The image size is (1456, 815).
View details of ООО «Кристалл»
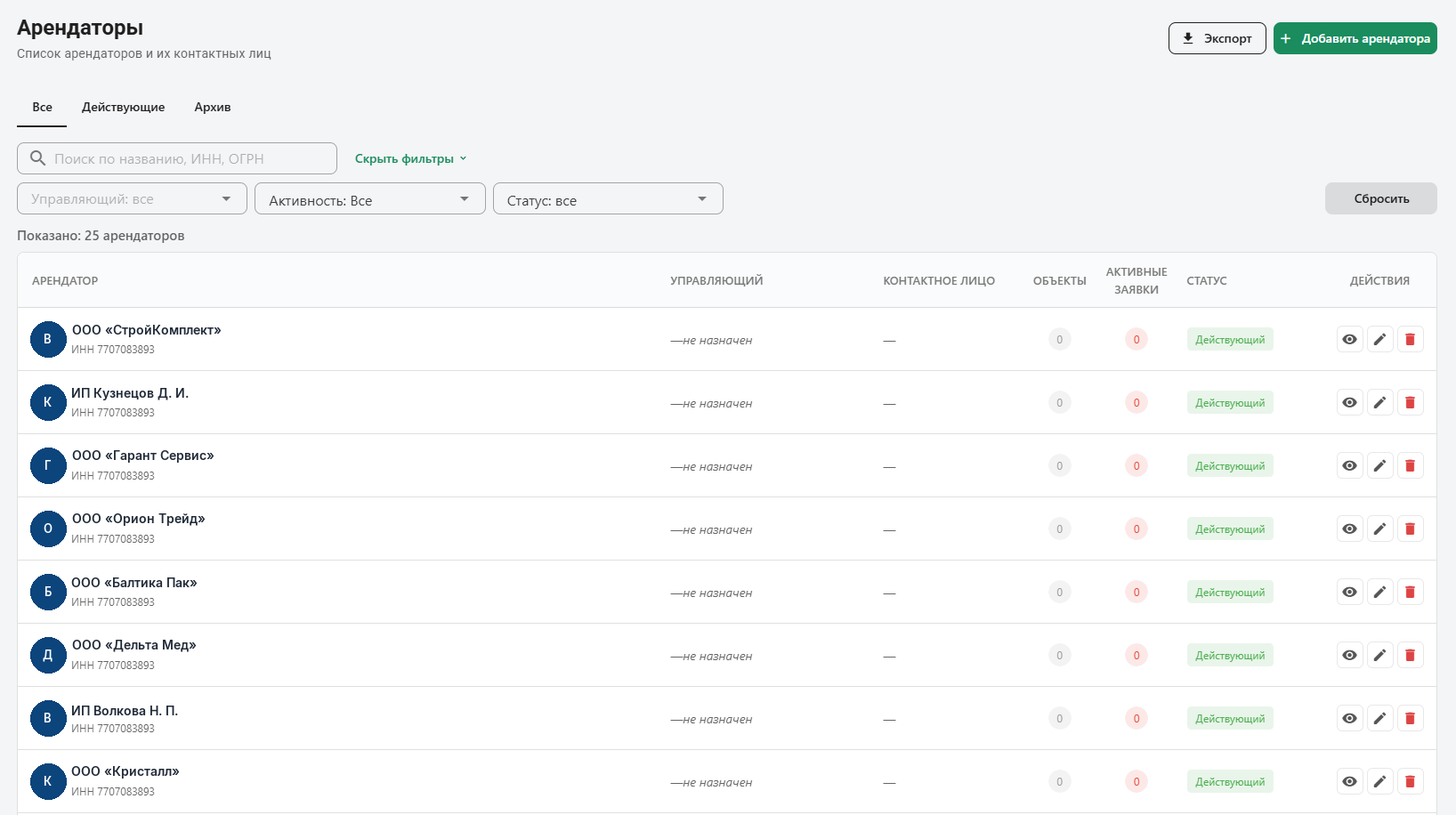(1349, 781)
